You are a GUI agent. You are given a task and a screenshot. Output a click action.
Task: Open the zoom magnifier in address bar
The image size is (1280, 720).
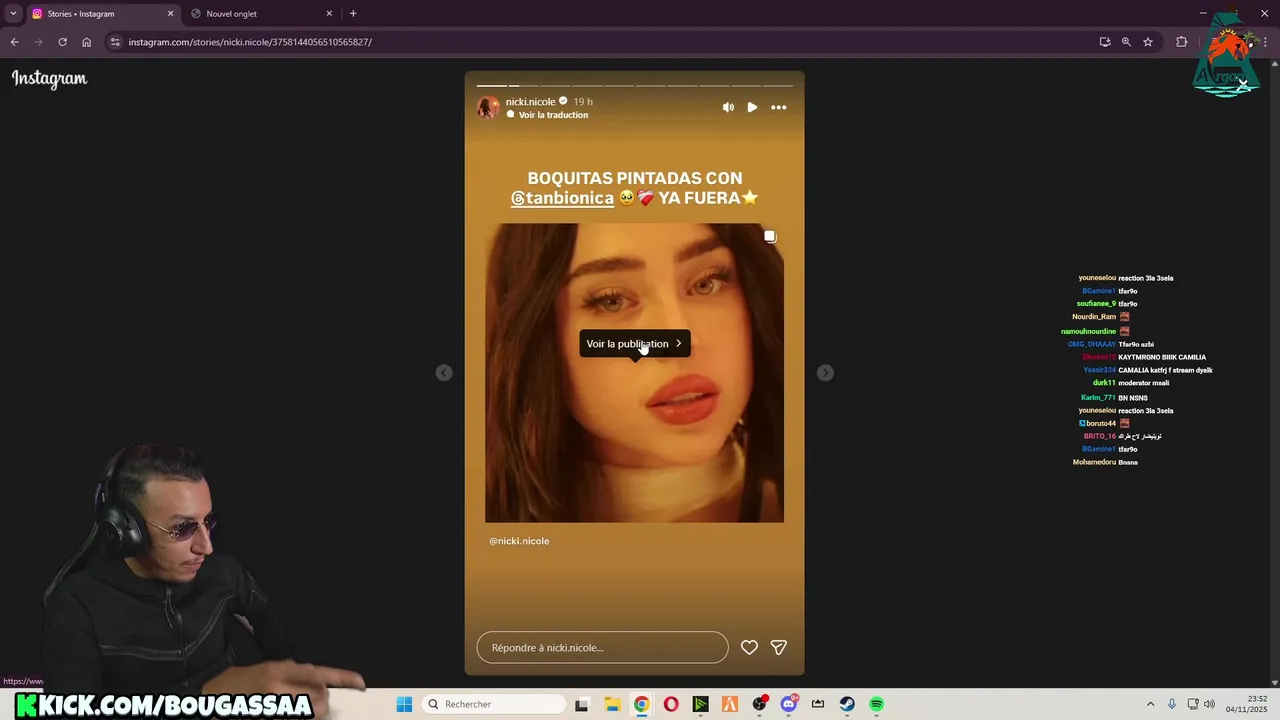(x=1126, y=42)
